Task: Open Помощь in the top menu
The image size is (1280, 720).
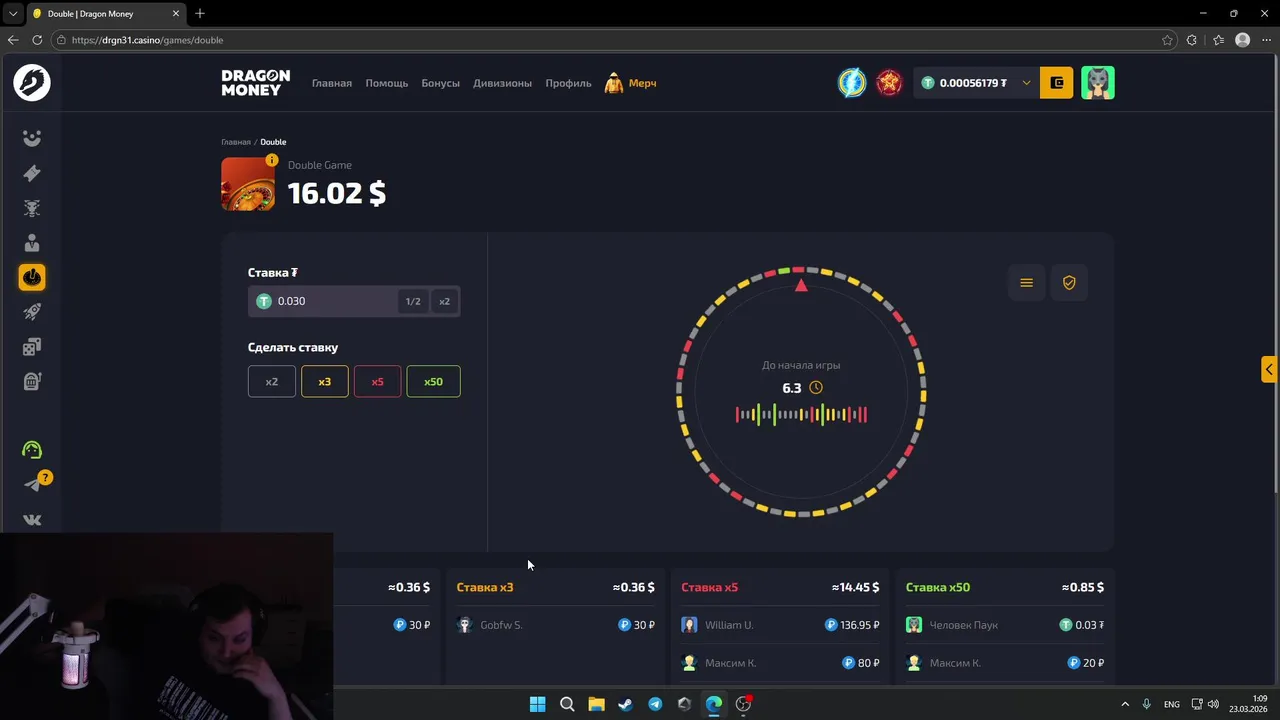Action: tap(387, 83)
